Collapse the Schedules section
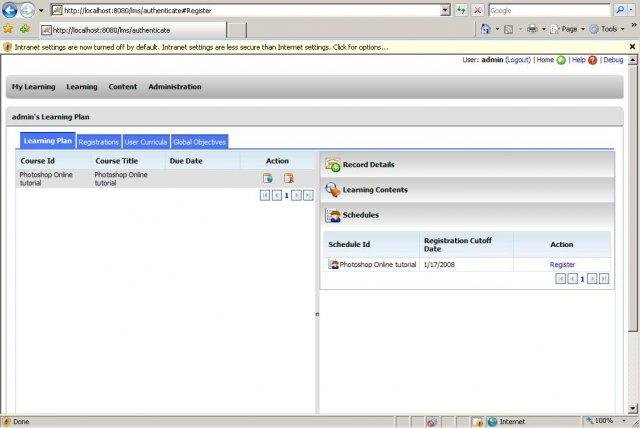Screen dimensions: 640x428 point(467,215)
